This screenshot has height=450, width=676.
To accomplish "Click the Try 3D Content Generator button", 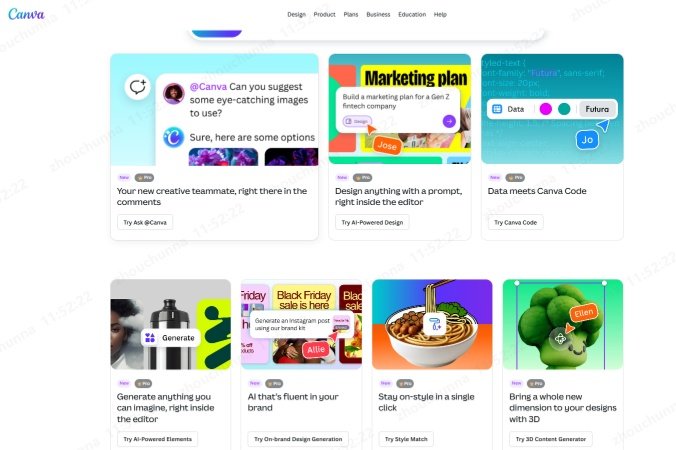I will coord(551,439).
